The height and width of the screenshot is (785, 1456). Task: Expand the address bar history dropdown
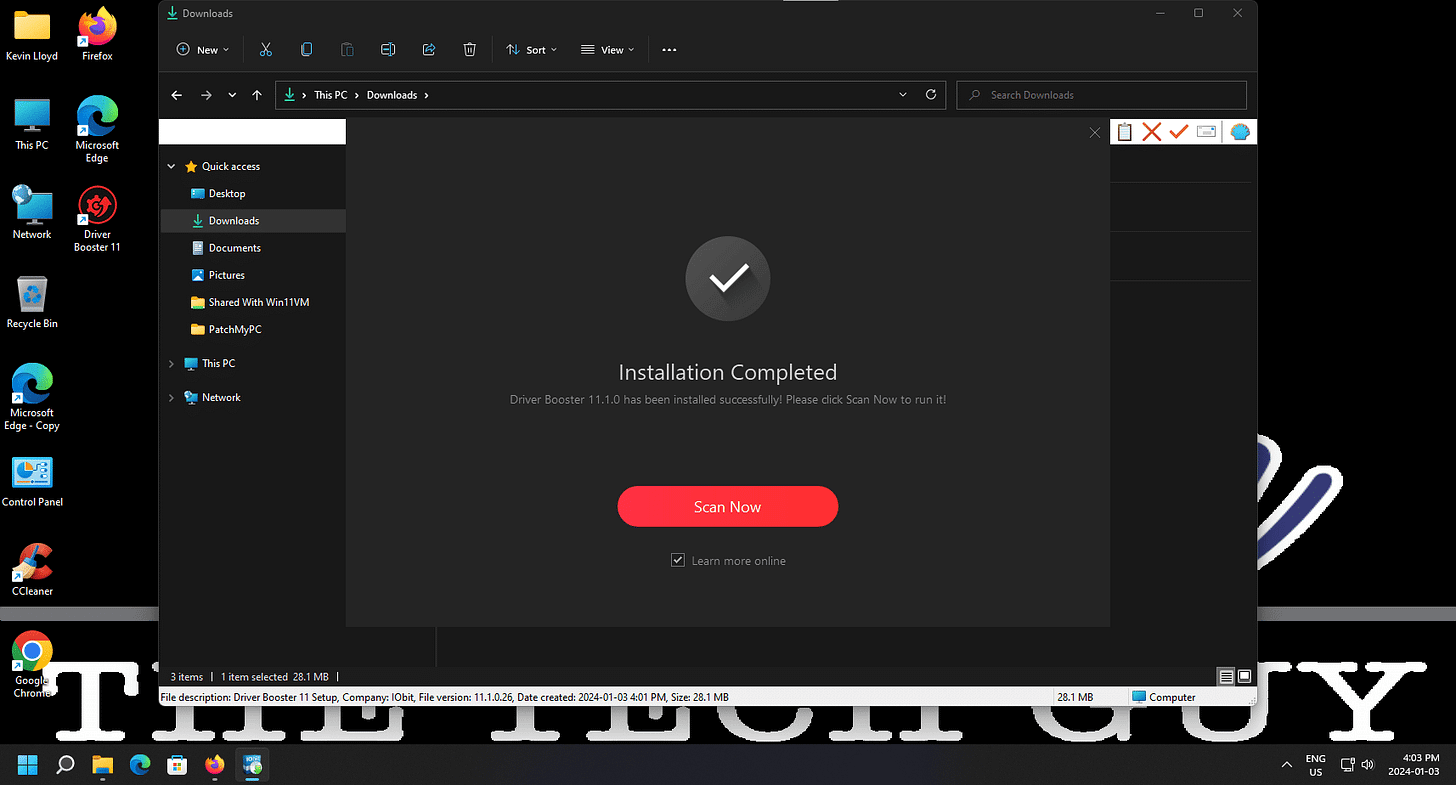[903, 95]
